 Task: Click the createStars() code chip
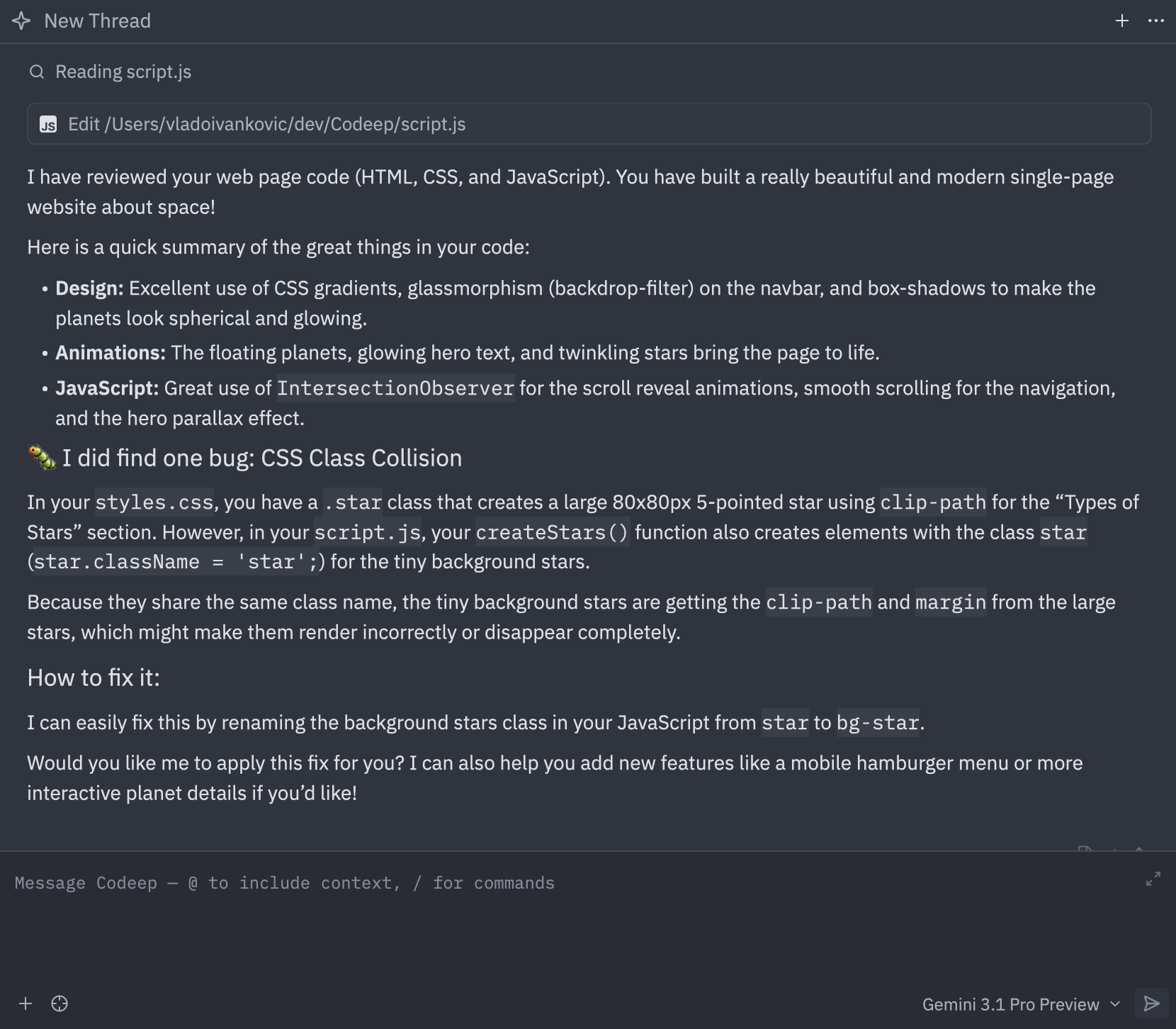[x=553, y=532]
